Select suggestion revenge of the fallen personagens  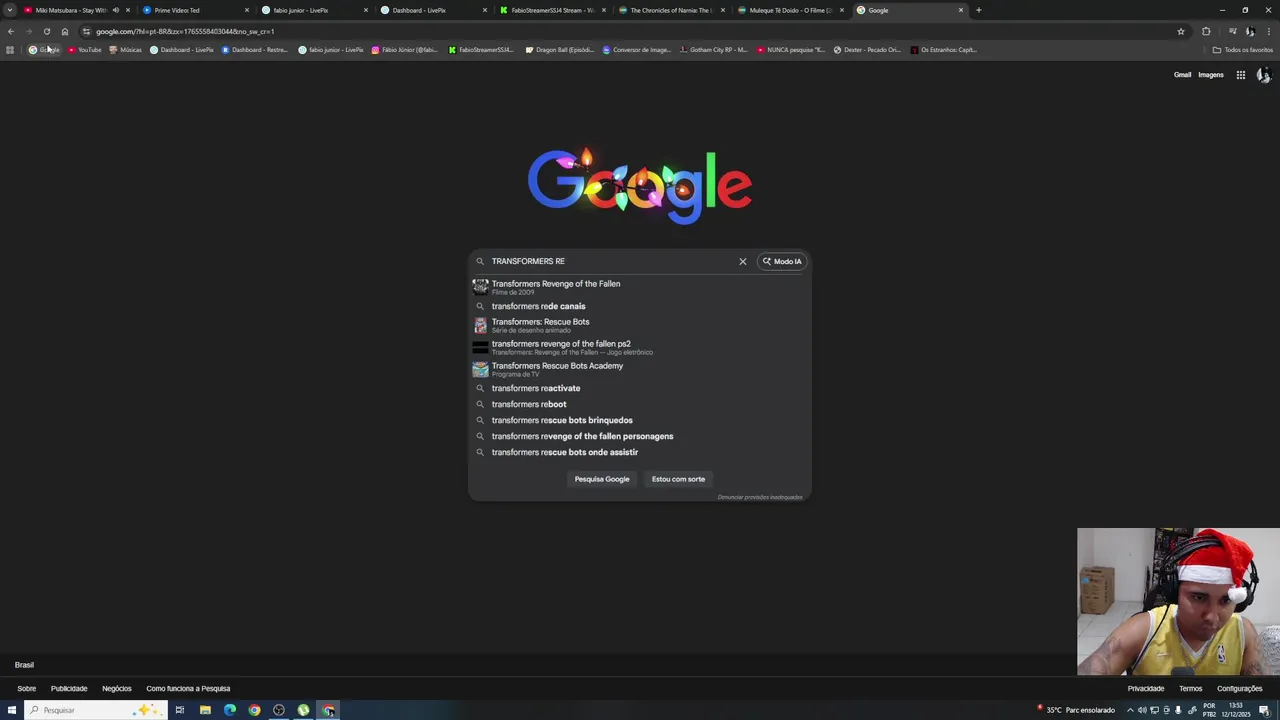tap(640, 436)
